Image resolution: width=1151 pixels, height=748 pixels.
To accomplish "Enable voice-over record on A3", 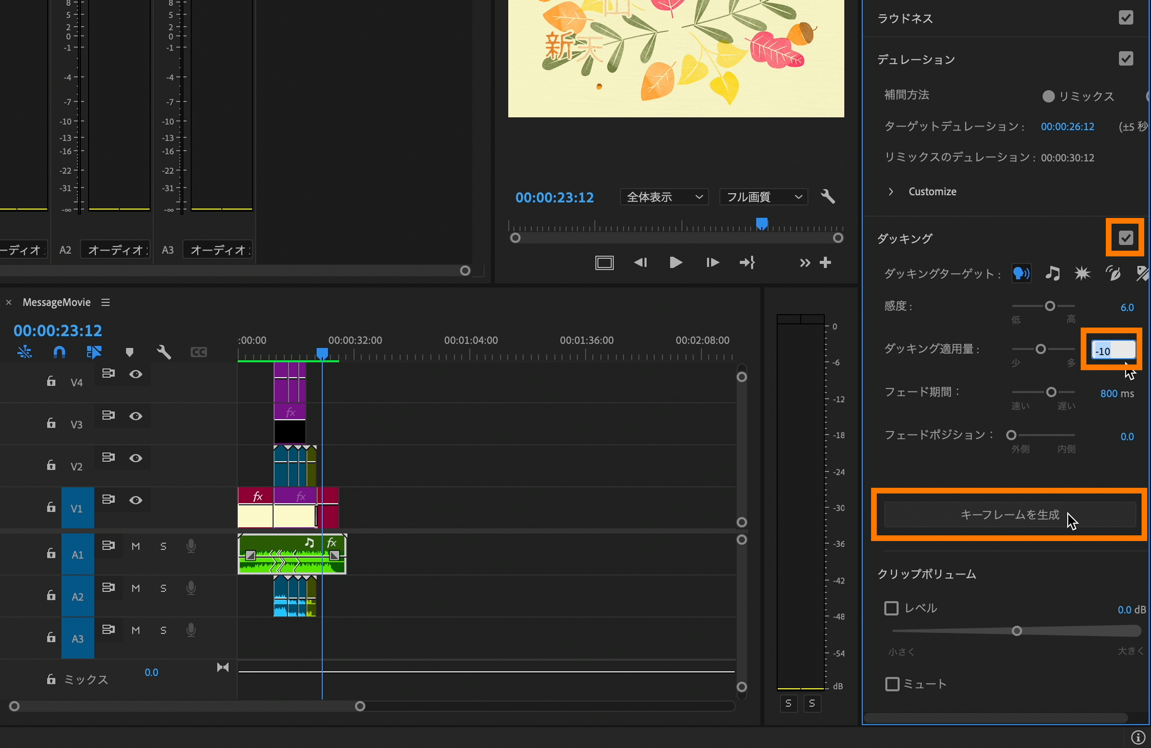I will click(191, 630).
